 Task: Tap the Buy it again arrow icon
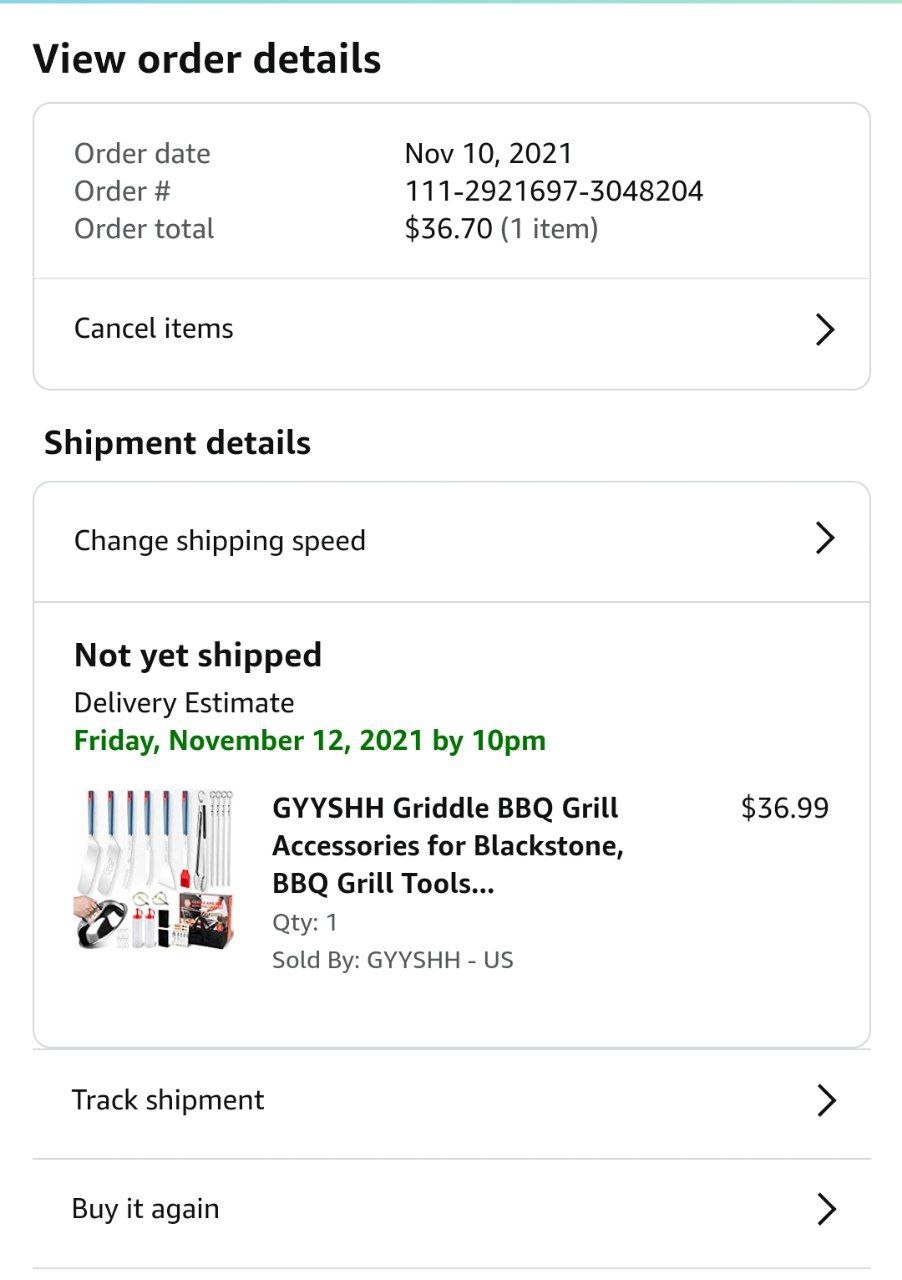(x=826, y=1209)
